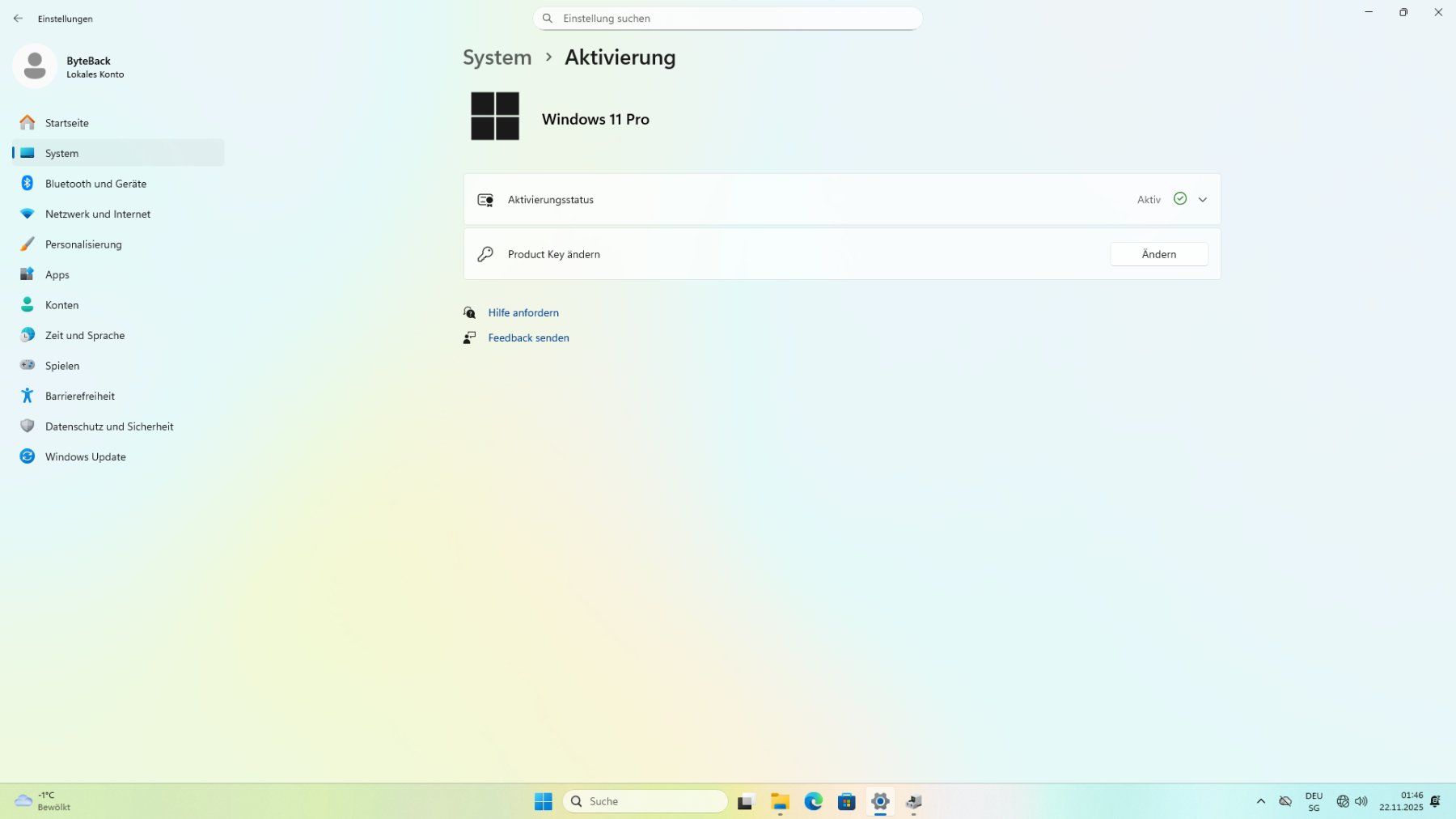Click the Datenschutz shield icon
Image resolution: width=1456 pixels, height=819 pixels.
tap(28, 426)
